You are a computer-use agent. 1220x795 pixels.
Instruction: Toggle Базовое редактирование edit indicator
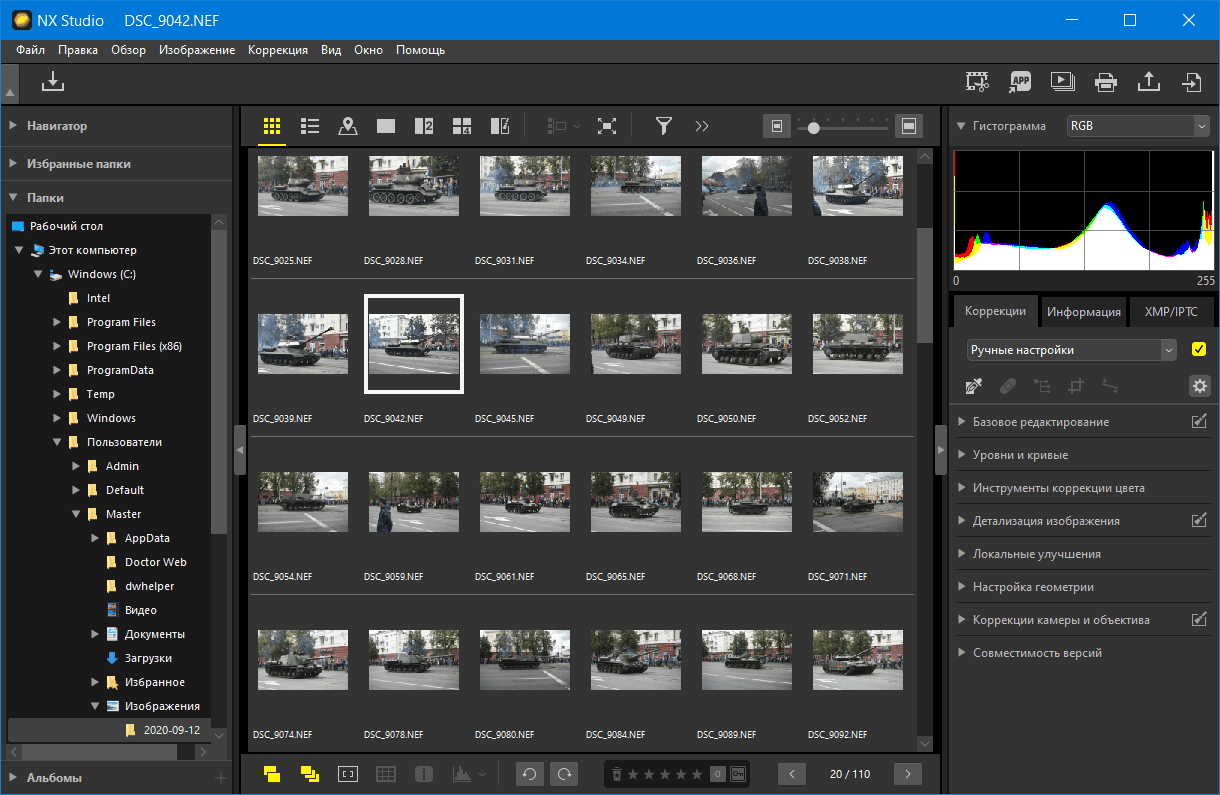tap(1200, 421)
